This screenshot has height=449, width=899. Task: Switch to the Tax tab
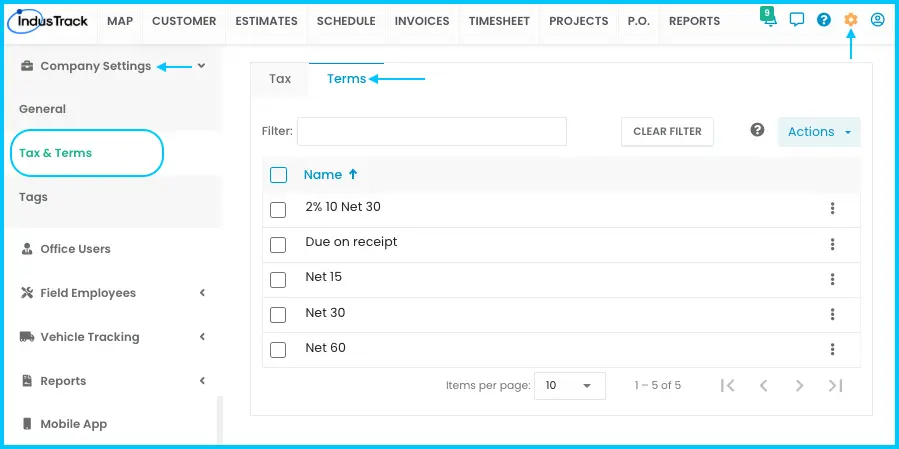pos(280,79)
